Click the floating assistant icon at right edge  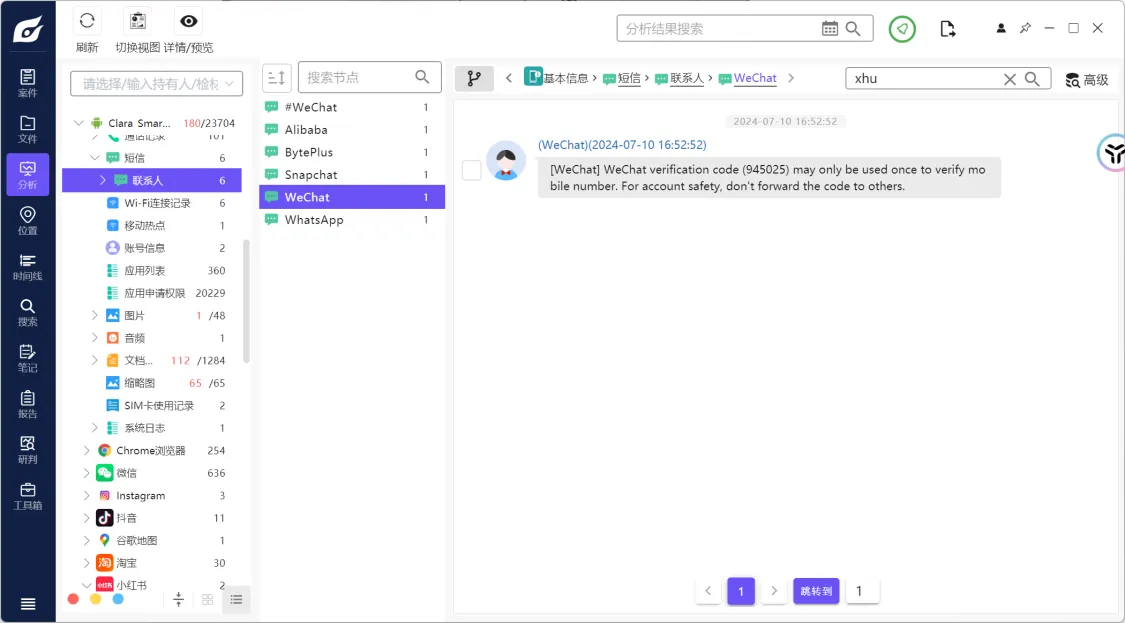tap(1111, 152)
